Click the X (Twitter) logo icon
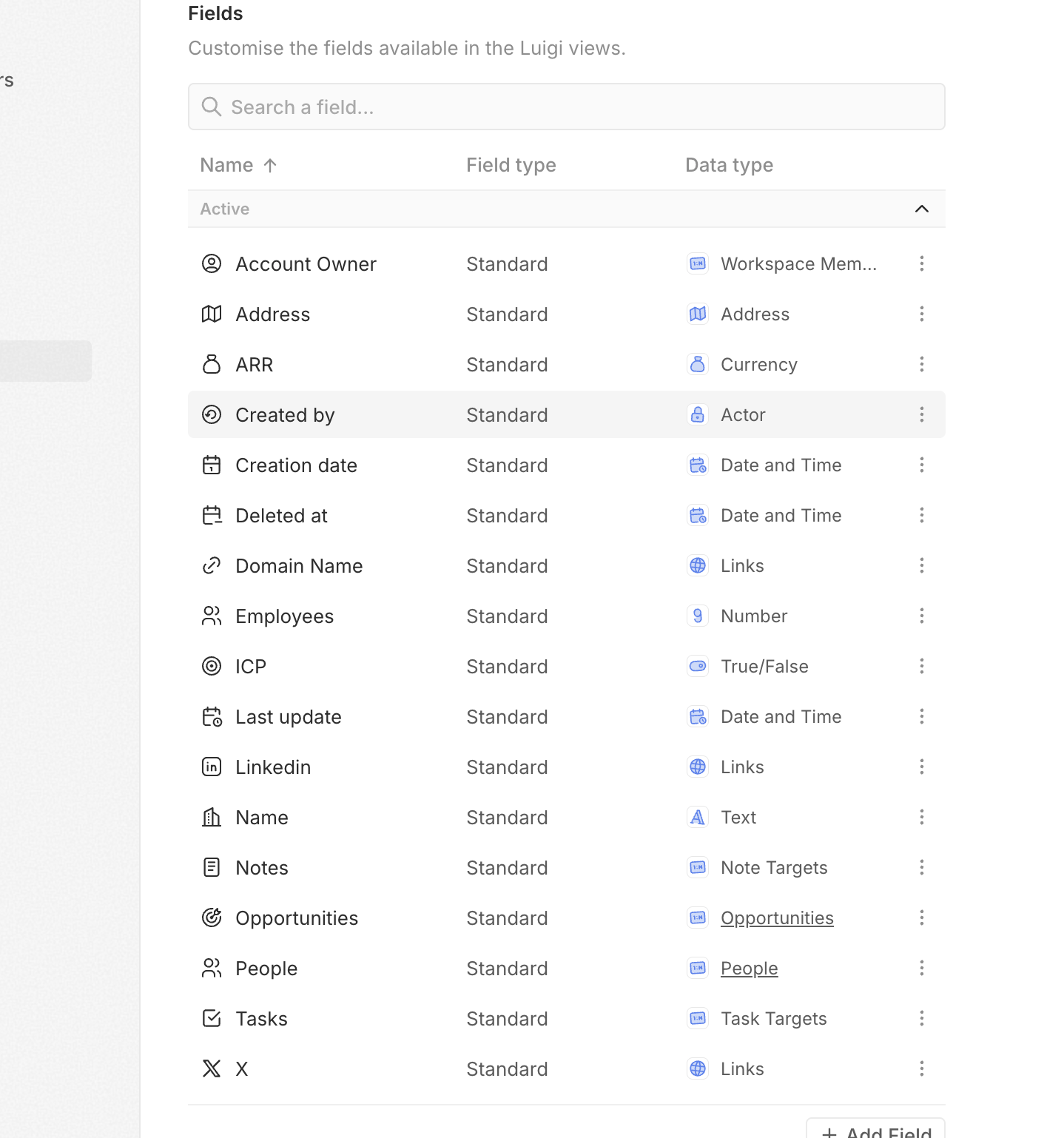The width and height of the screenshot is (1064, 1138). tap(212, 1068)
